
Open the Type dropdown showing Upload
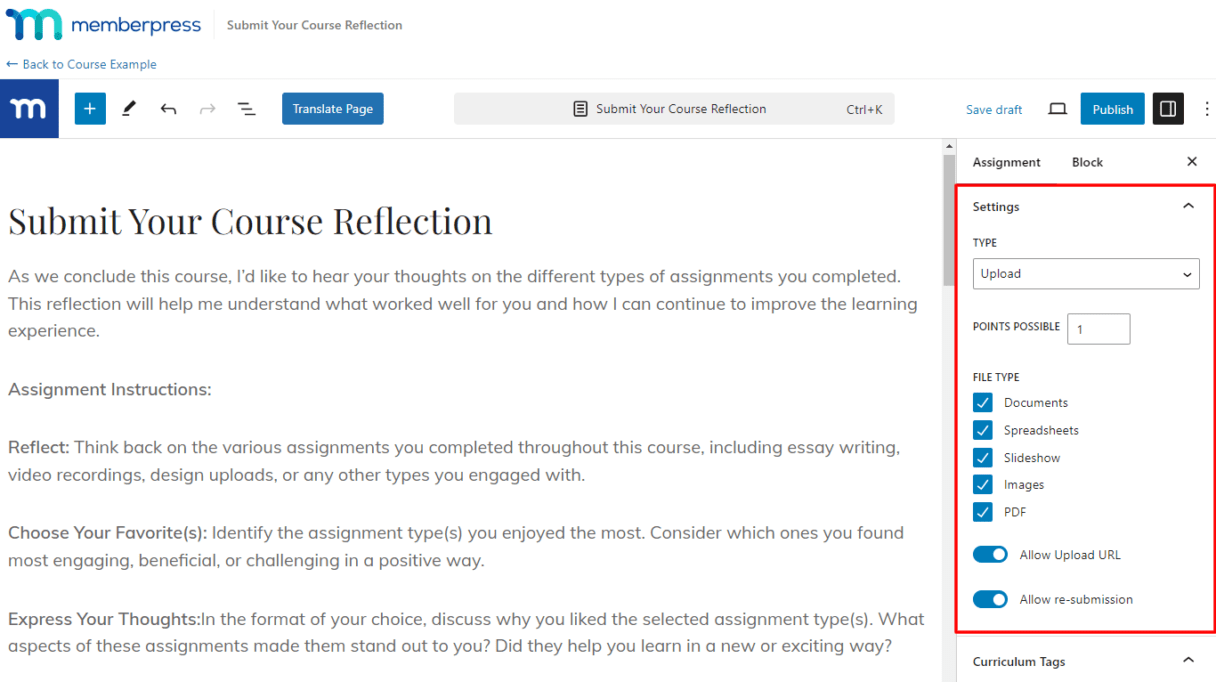(1086, 274)
